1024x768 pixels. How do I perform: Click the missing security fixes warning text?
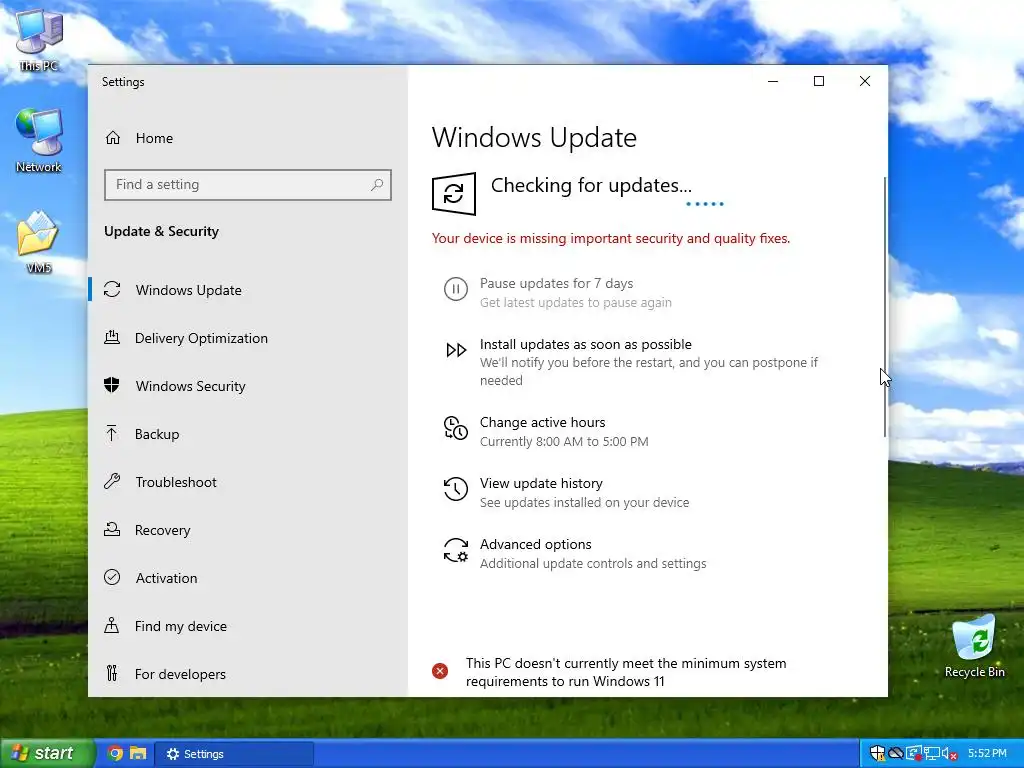coord(611,238)
